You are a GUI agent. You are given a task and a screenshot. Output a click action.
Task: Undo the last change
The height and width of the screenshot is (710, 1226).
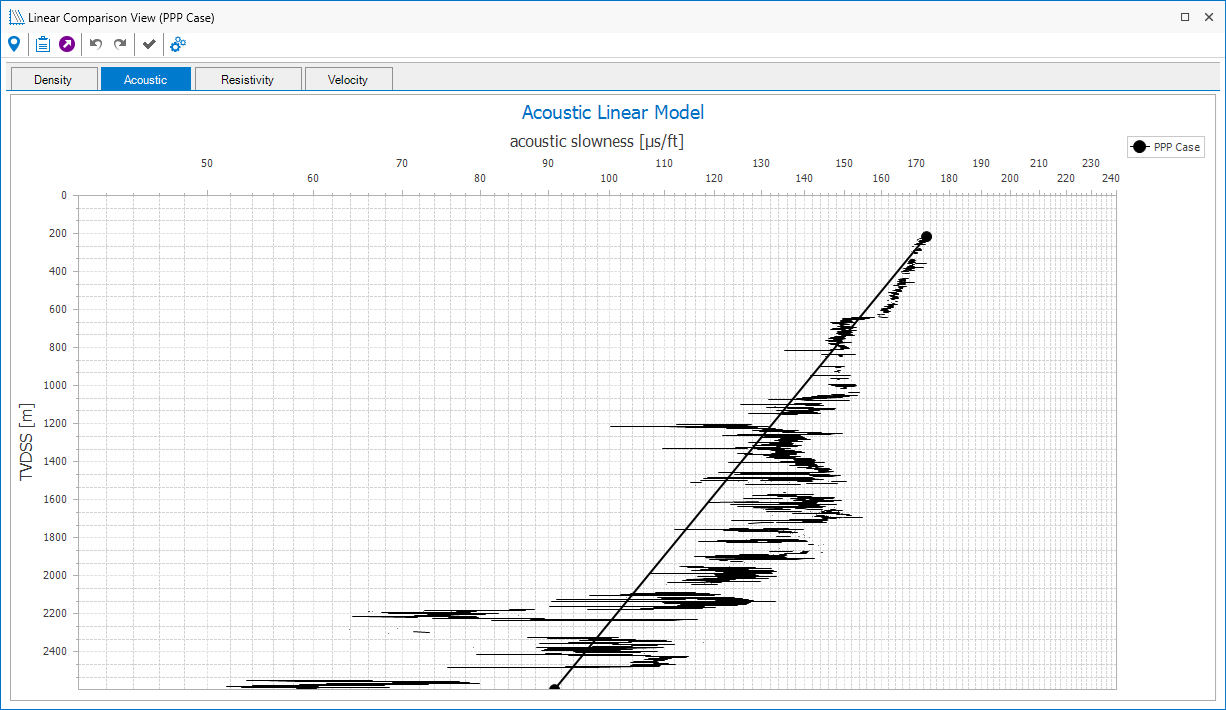pos(96,44)
